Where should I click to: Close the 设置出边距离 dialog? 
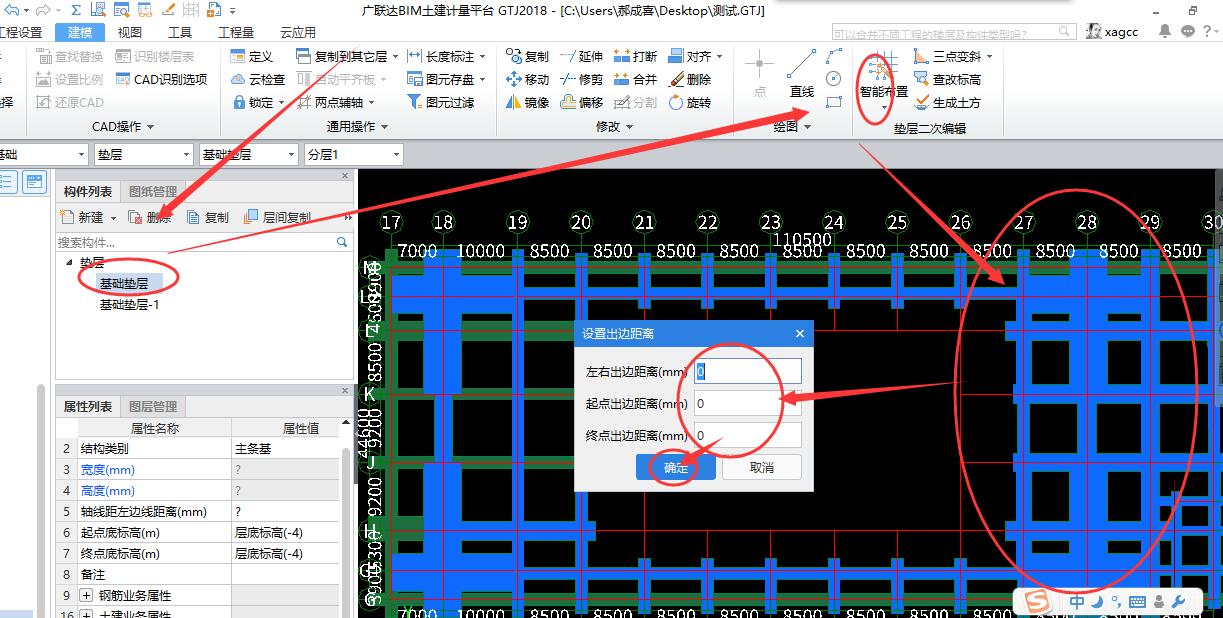click(x=800, y=334)
